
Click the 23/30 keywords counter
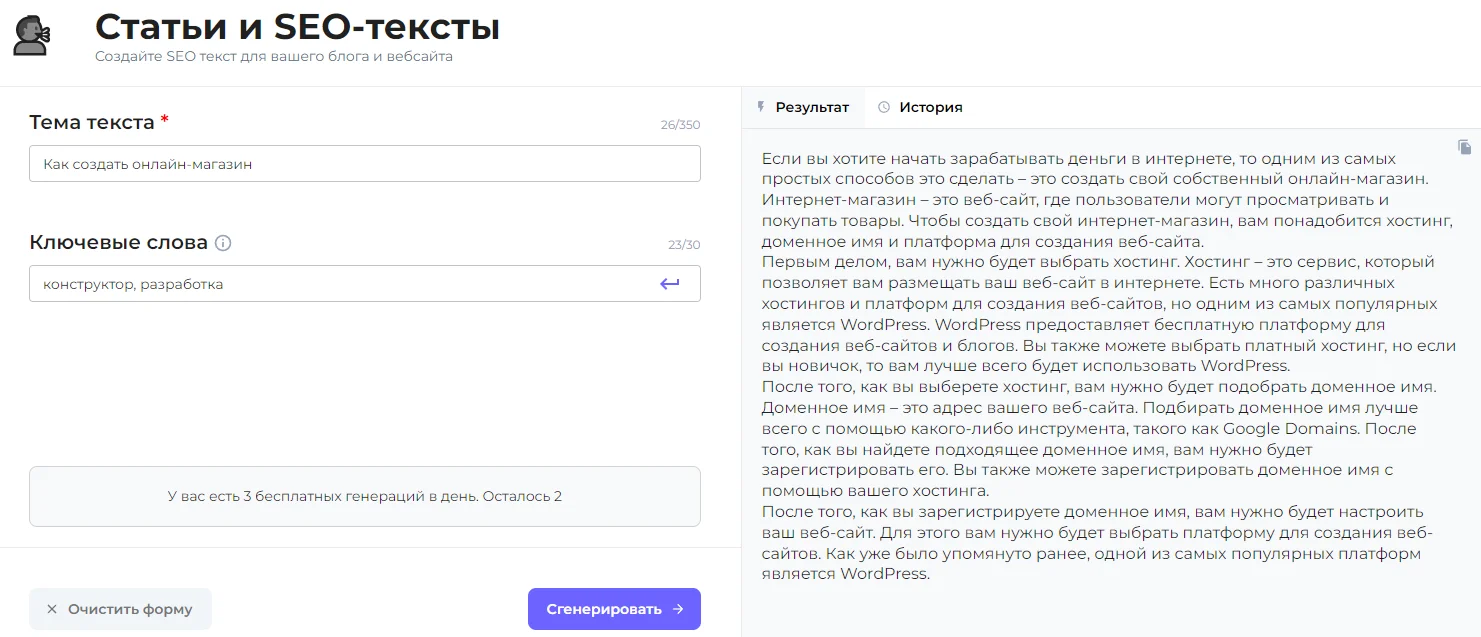click(x=684, y=245)
